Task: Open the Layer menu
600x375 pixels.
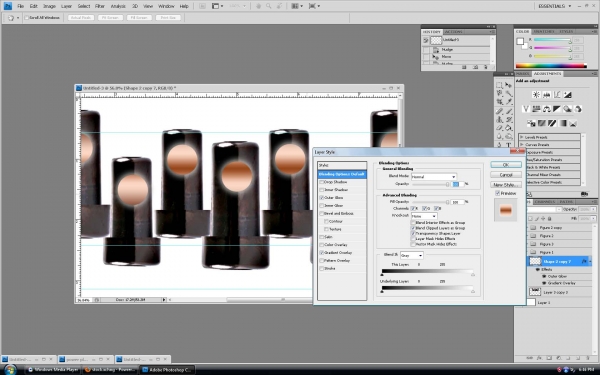Action: [67, 6]
